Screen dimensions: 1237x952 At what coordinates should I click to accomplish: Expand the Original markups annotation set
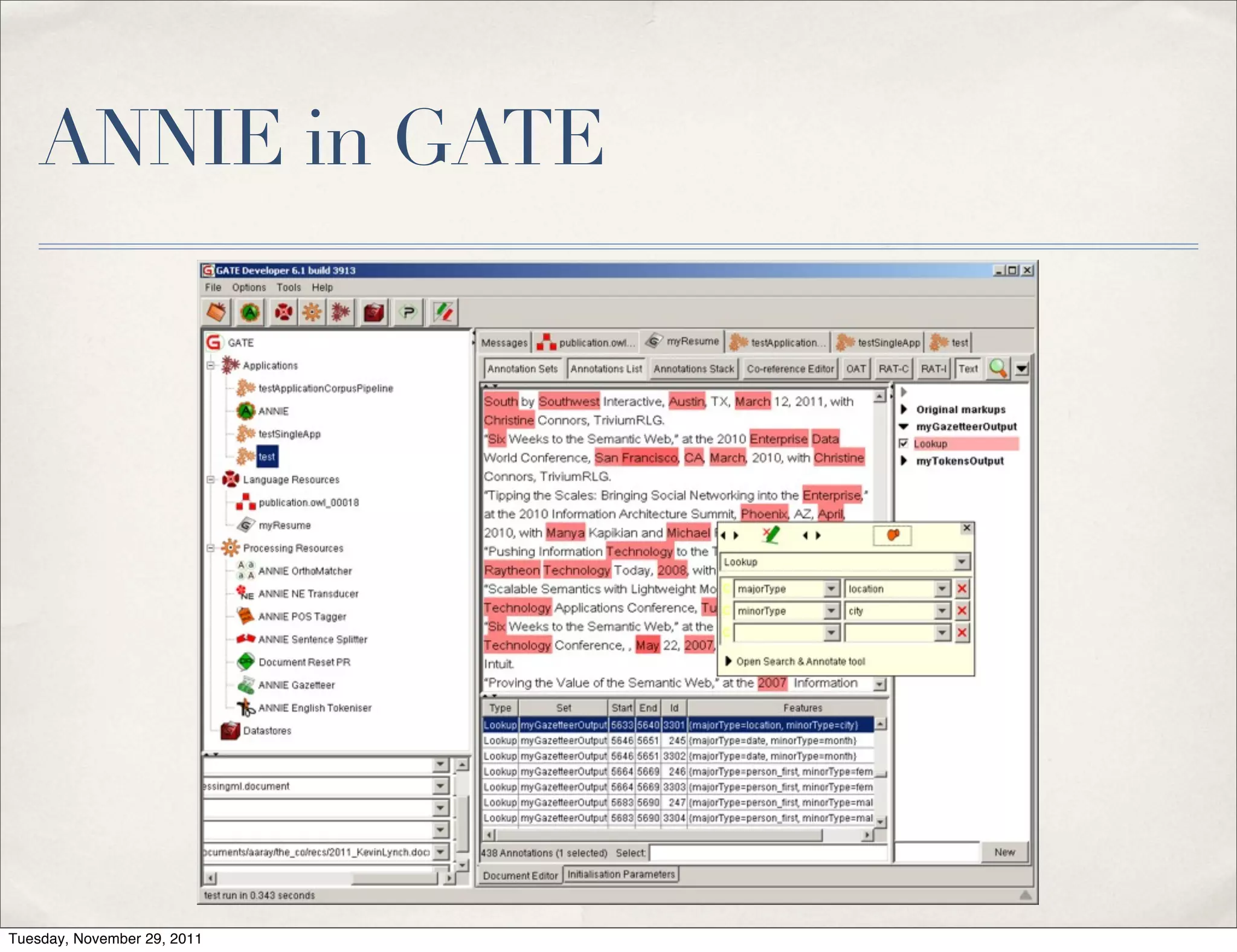904,410
